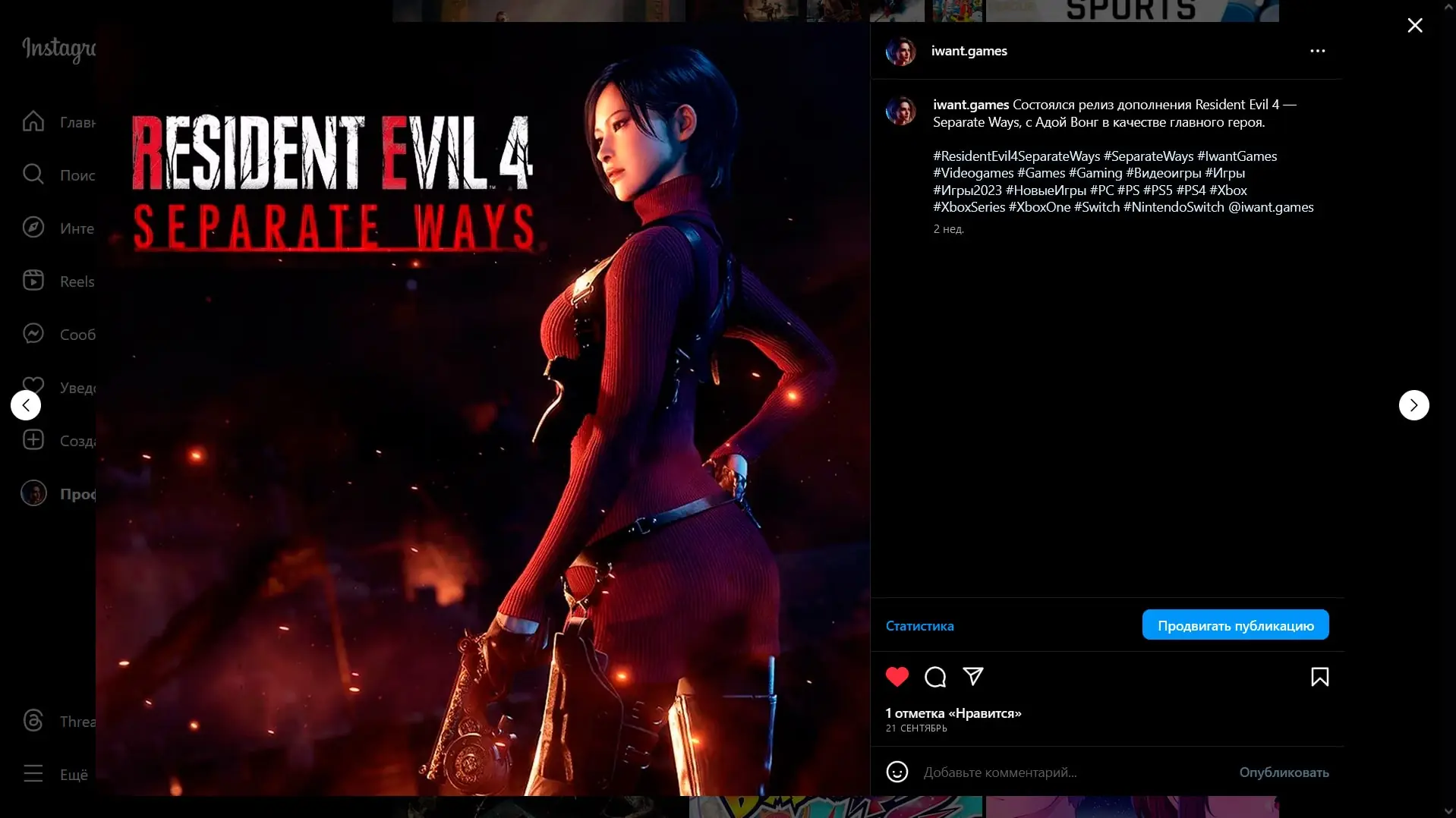Open the Home icon in sidebar
The height and width of the screenshot is (818, 1456).
click(x=33, y=121)
